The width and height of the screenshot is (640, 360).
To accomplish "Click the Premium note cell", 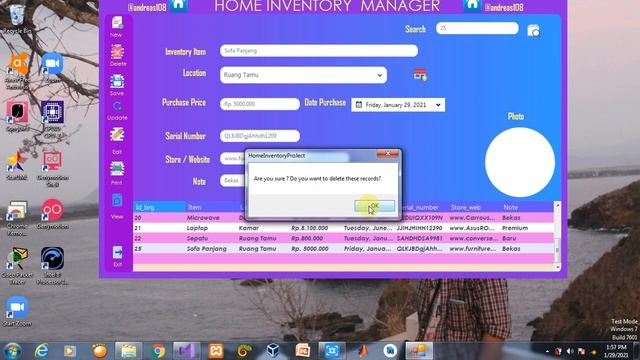I will [515, 228].
